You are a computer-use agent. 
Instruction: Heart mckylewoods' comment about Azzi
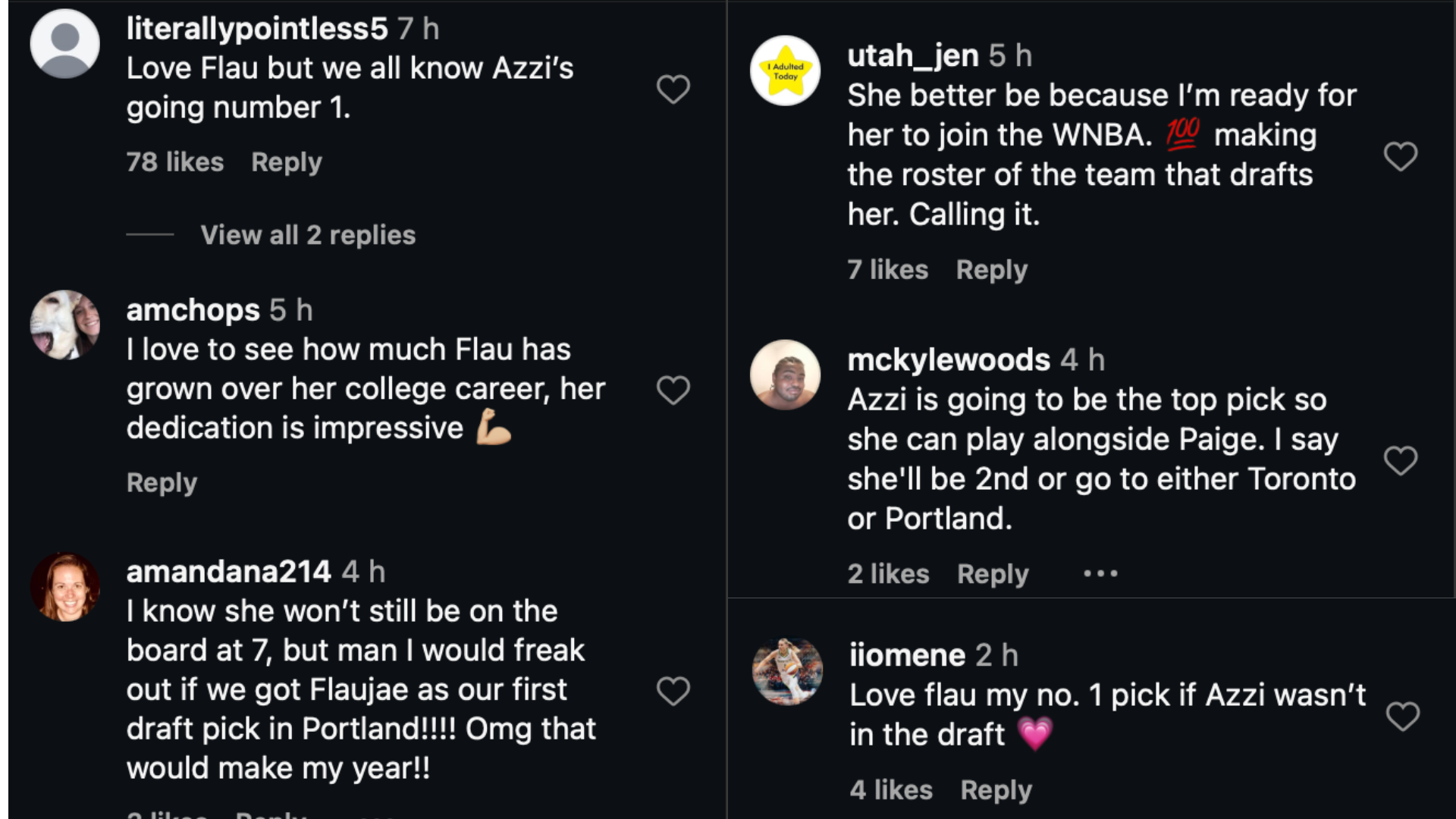tap(1400, 460)
